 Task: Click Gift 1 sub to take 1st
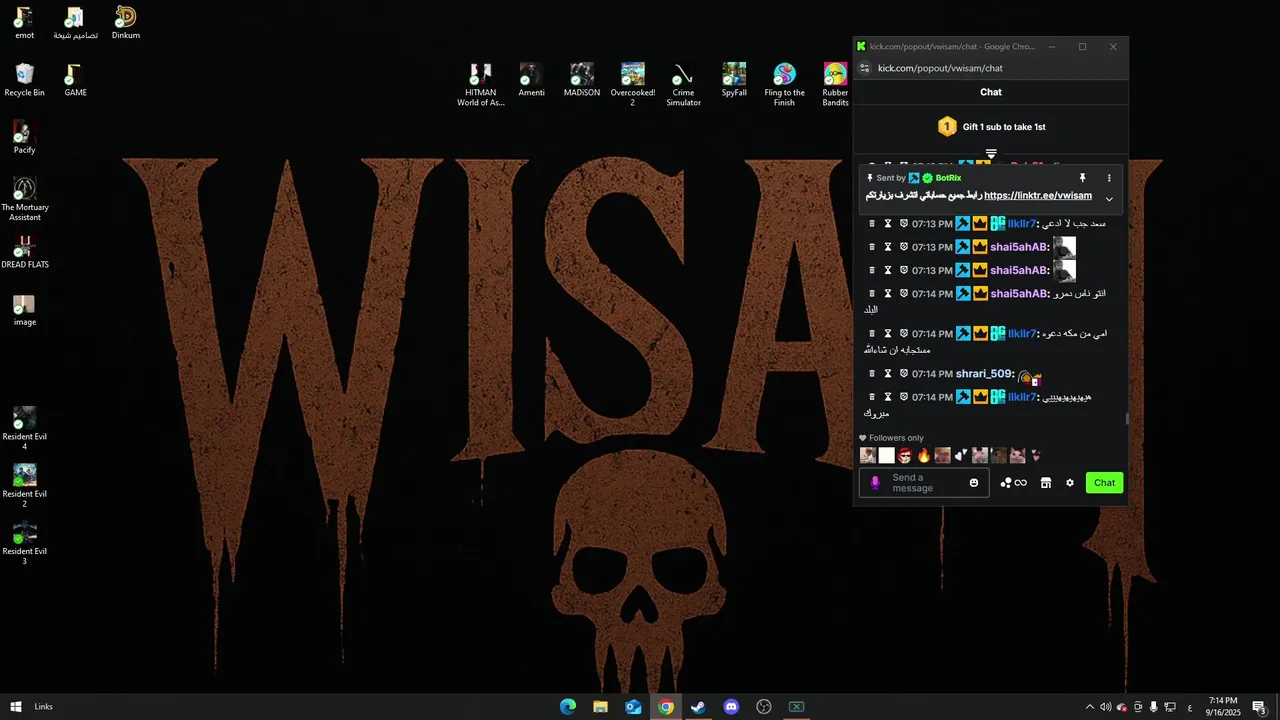click(x=1004, y=127)
